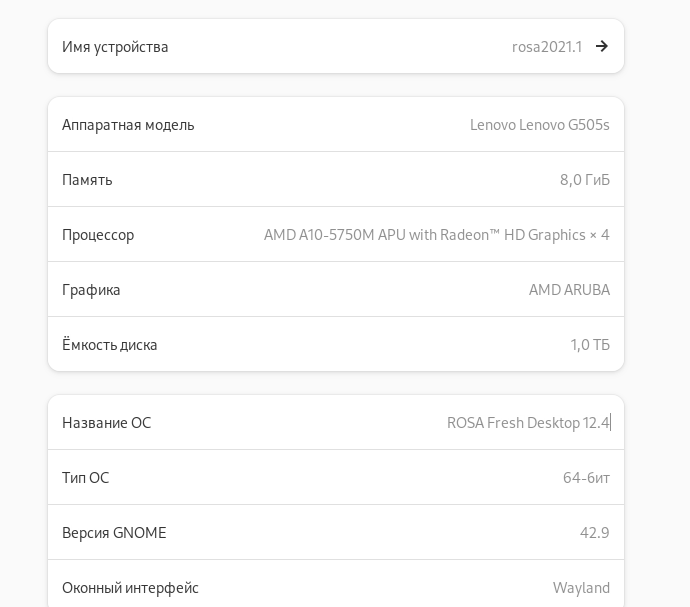Click the AMD ARUBA graphics value
Viewport: 690px width, 607px height.
[x=569, y=290]
